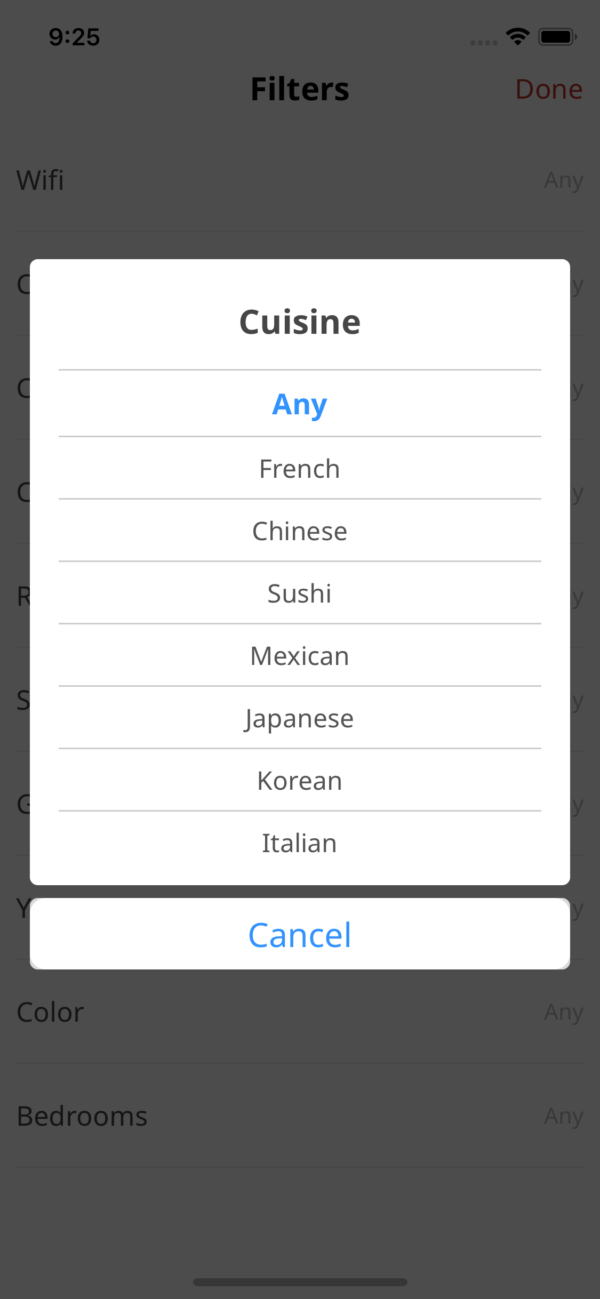This screenshot has width=600, height=1299.
Task: Choose Chinese from the cuisine list
Action: pyautogui.click(x=299, y=531)
